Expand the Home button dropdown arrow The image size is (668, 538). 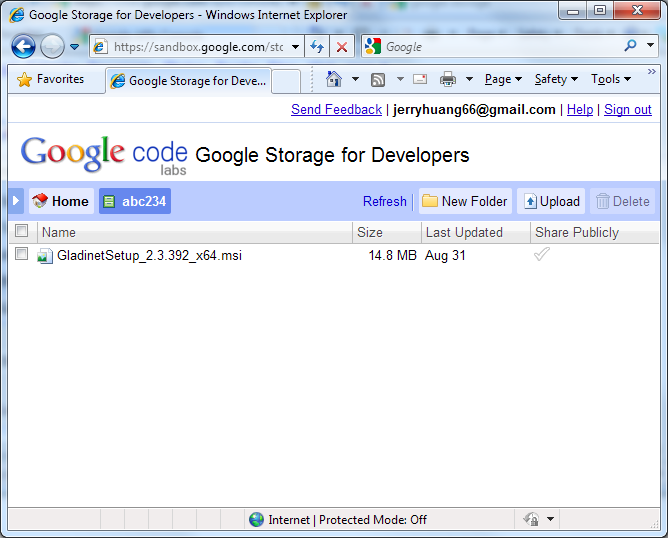355,79
